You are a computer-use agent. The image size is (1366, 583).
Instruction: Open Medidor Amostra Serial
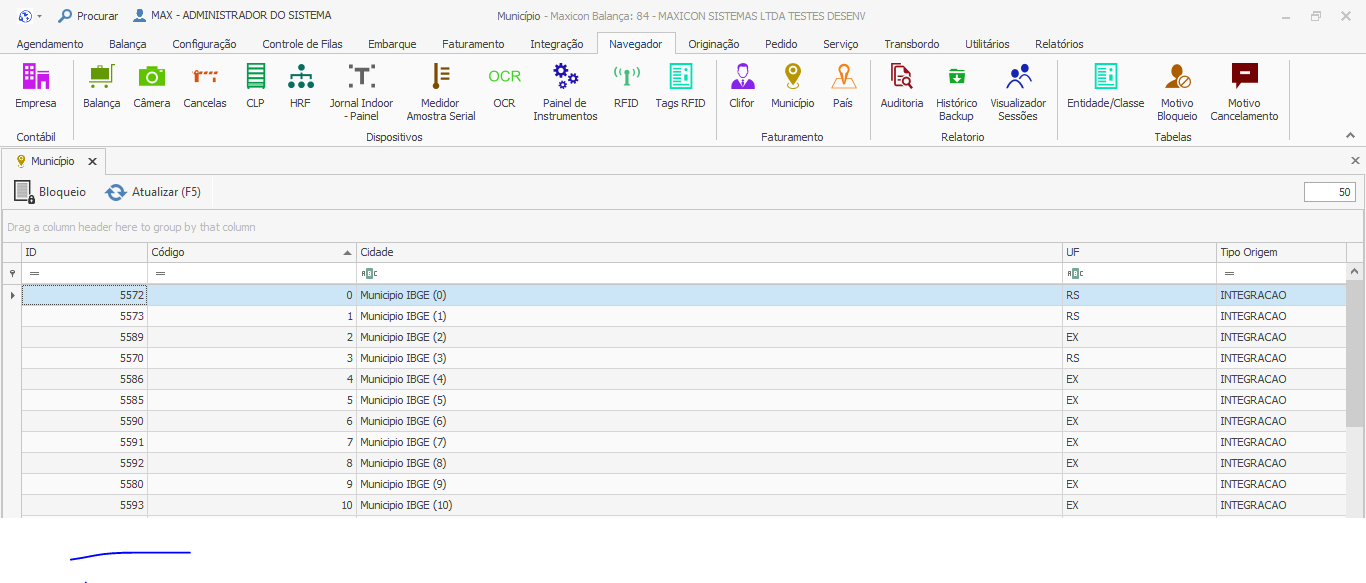[x=441, y=92]
